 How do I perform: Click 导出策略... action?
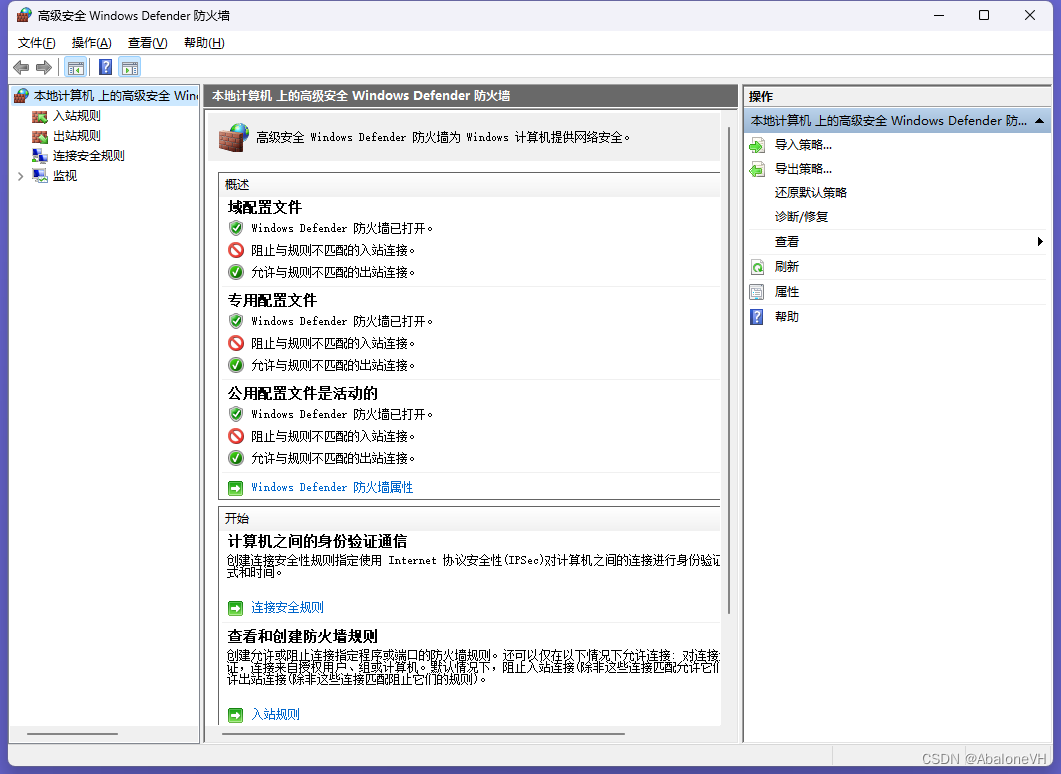pyautogui.click(x=803, y=169)
